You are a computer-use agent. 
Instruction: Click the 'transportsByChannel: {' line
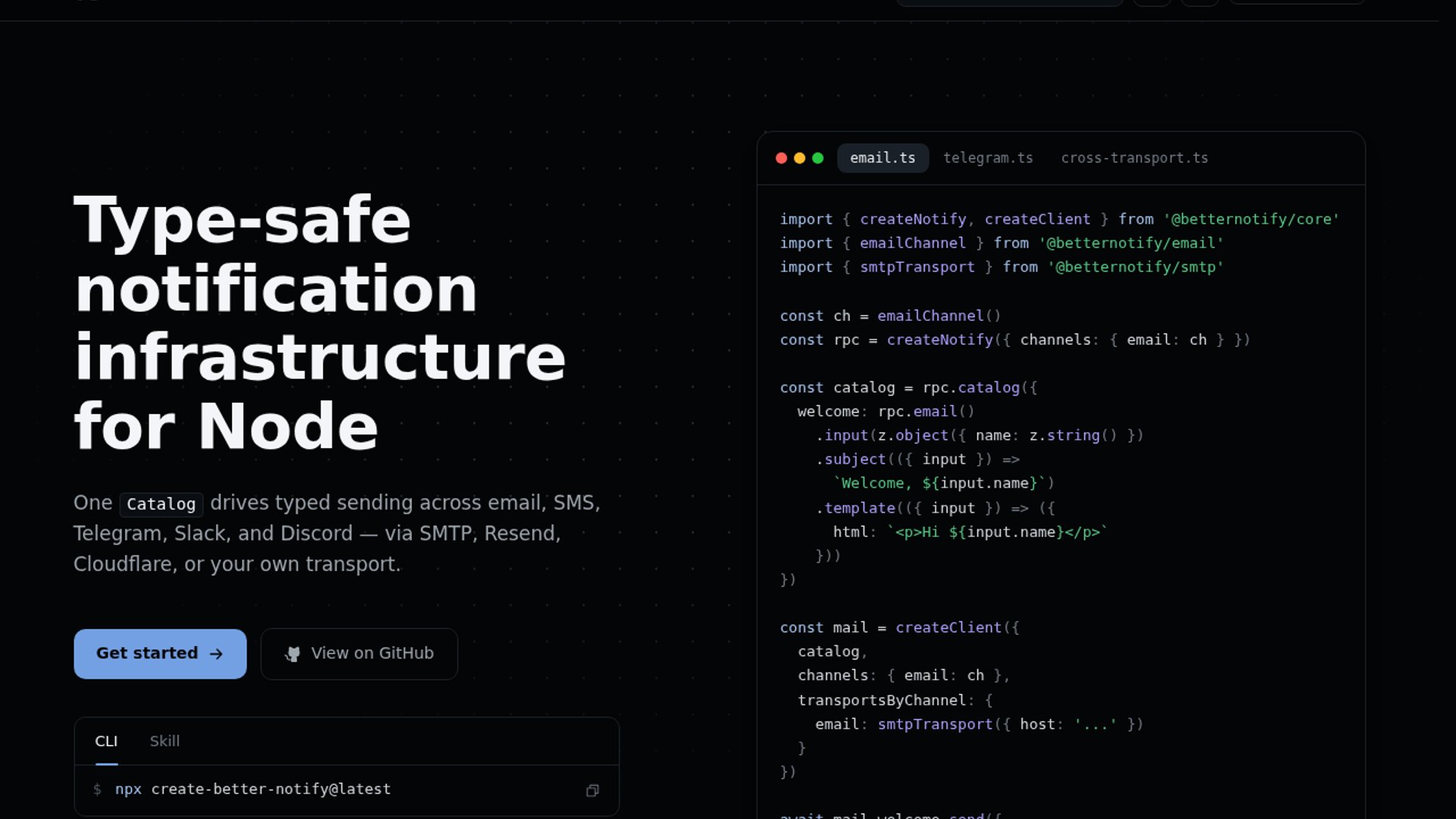click(895, 700)
